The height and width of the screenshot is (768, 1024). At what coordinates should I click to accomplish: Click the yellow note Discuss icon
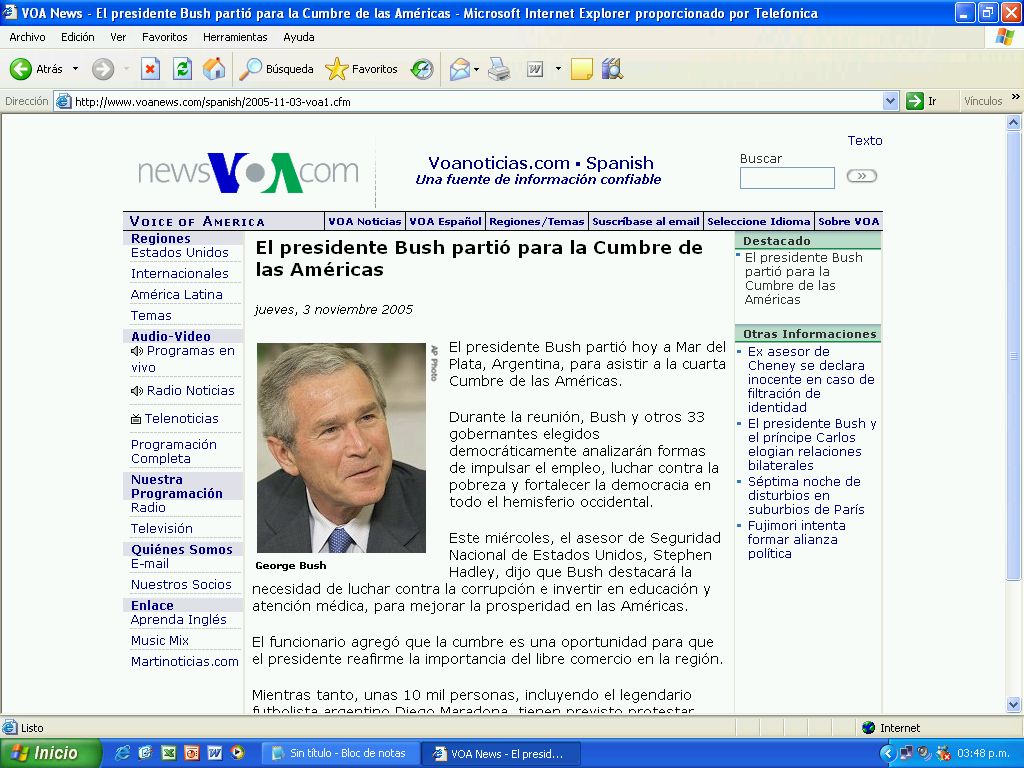[x=582, y=69]
